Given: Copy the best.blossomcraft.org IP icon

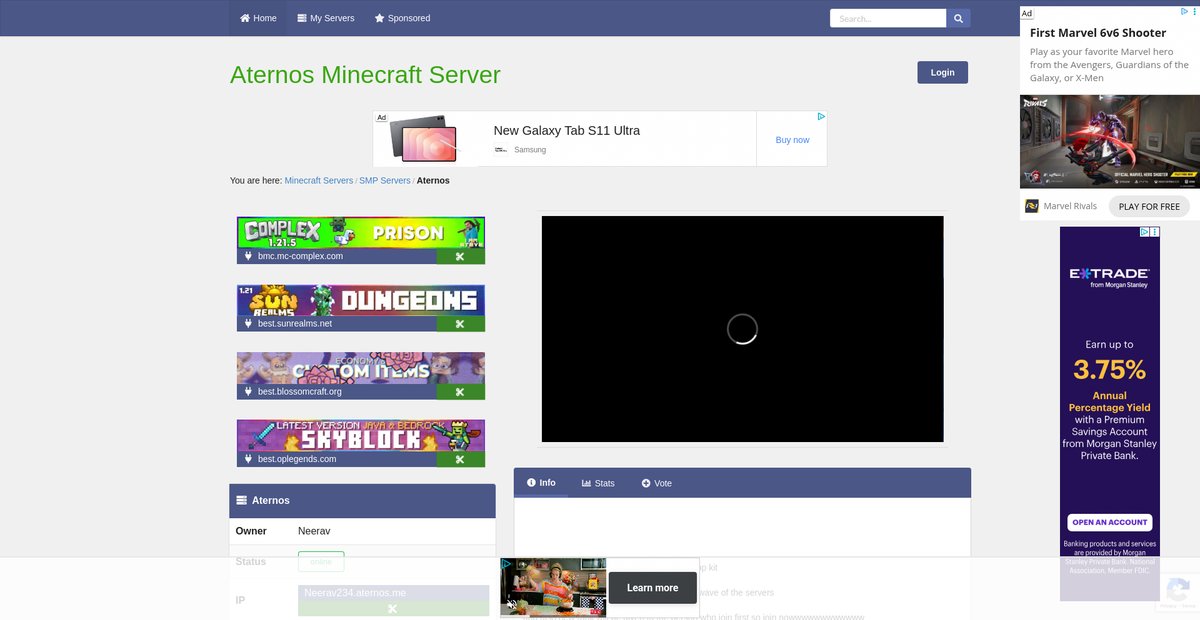Looking at the screenshot, I should (460, 392).
